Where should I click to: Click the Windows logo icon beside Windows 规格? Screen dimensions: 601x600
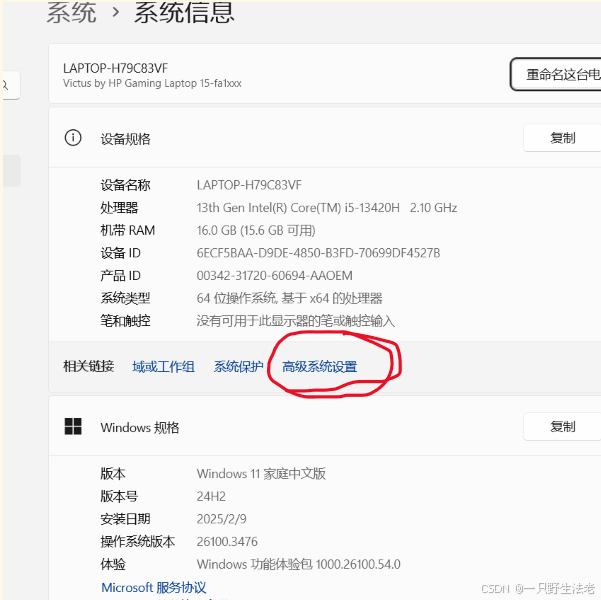[73, 426]
